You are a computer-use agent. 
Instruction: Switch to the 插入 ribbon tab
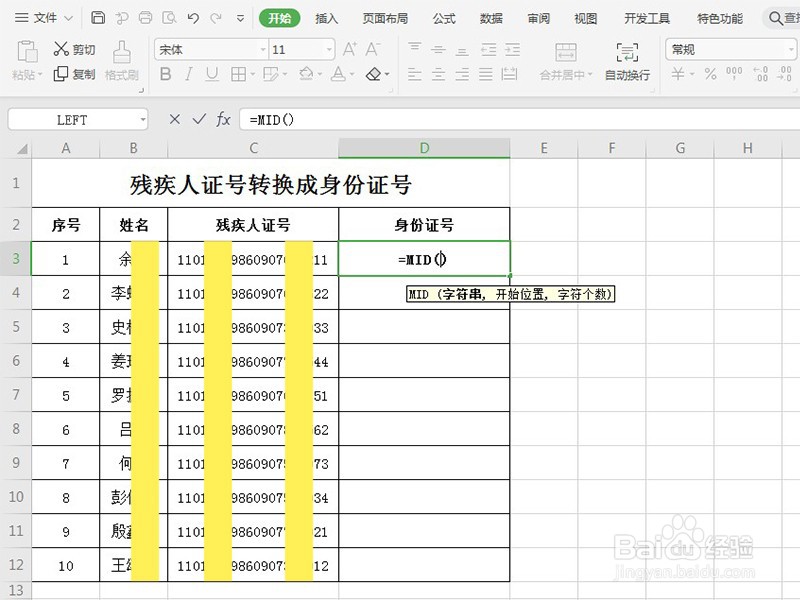pyautogui.click(x=328, y=17)
